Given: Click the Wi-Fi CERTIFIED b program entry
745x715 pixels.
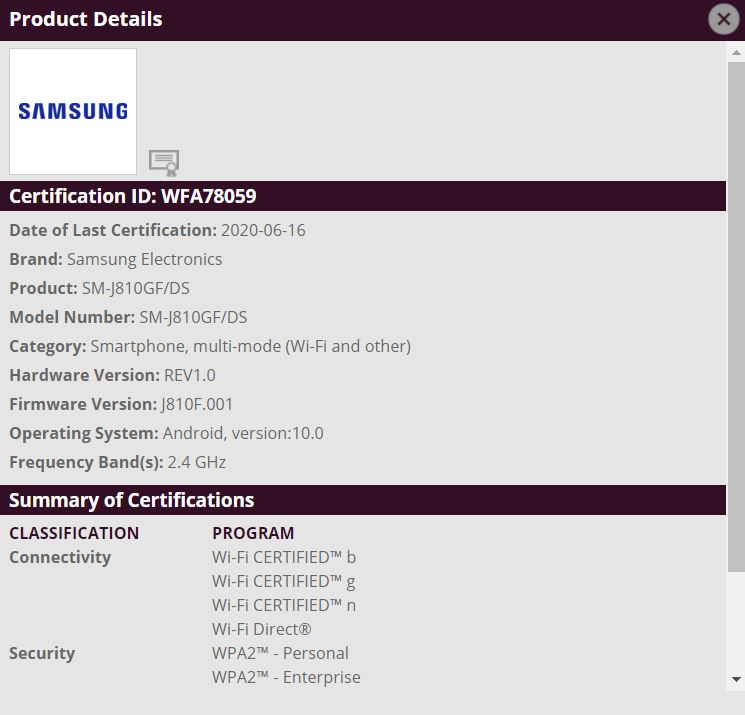Looking at the screenshot, I should [284, 557].
